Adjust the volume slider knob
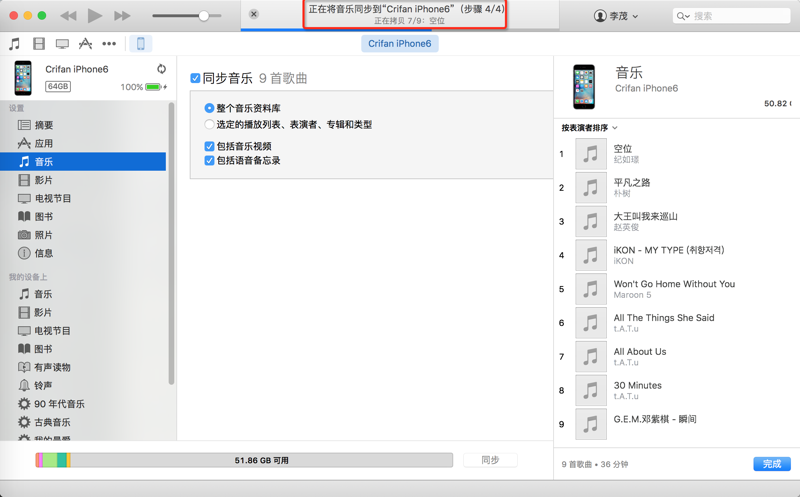 pos(204,16)
